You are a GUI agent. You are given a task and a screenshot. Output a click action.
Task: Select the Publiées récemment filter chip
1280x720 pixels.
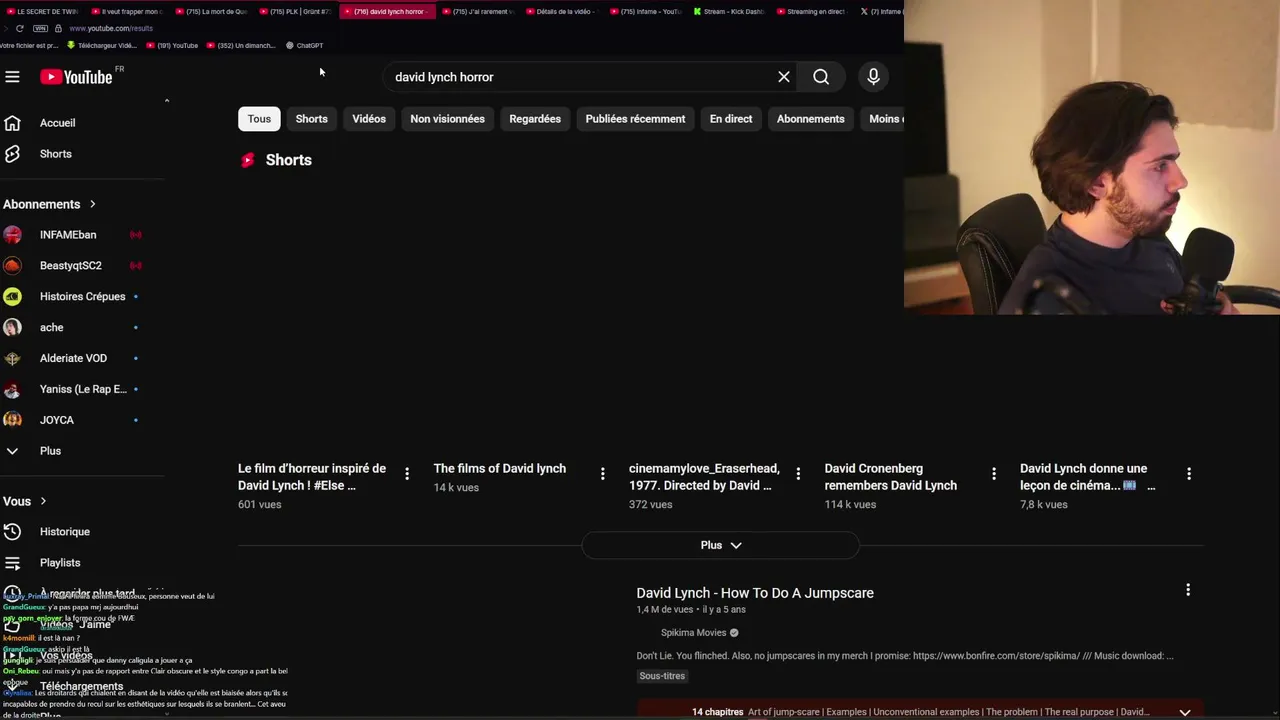pos(635,119)
